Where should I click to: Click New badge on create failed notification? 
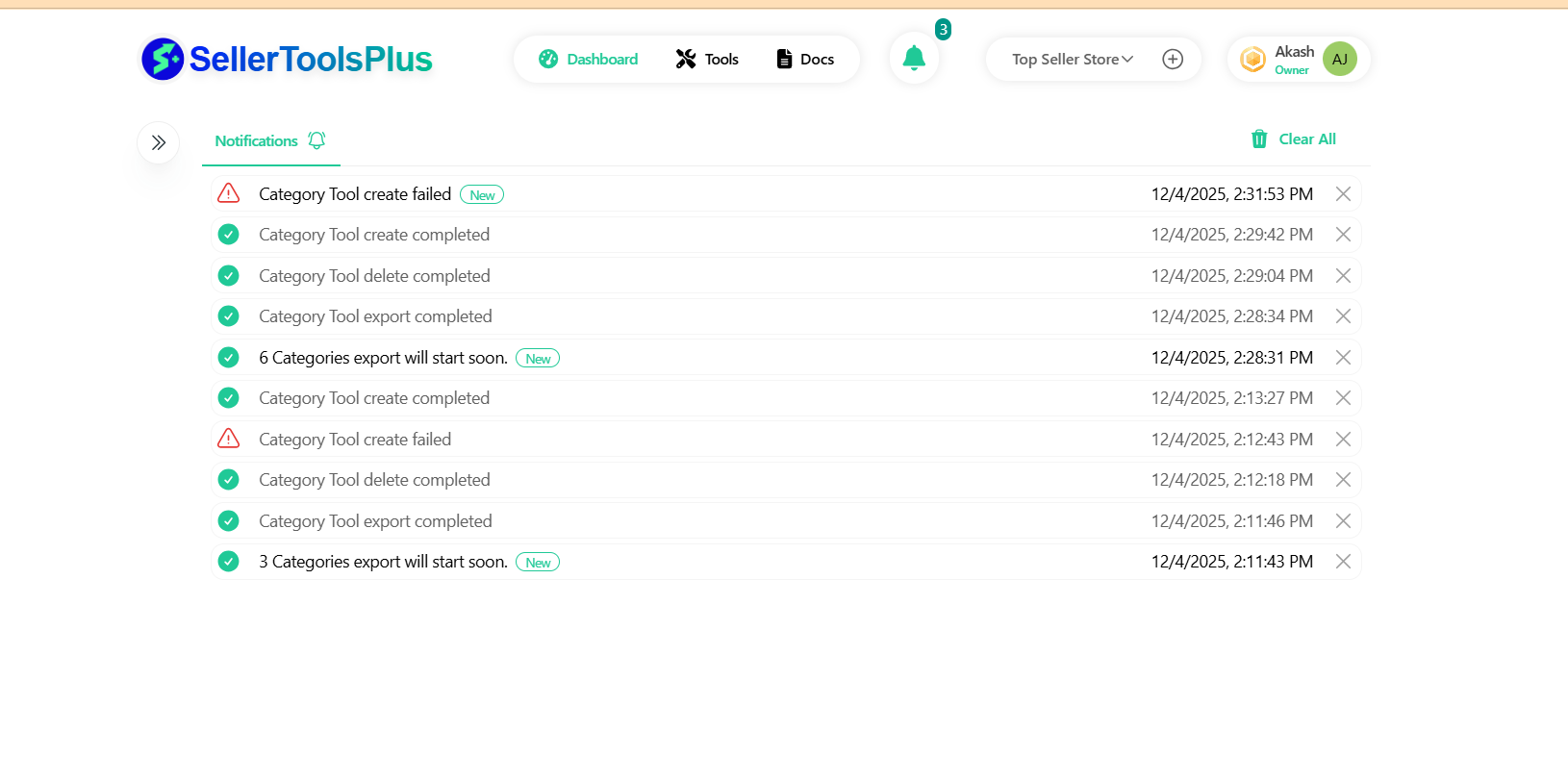point(482,195)
